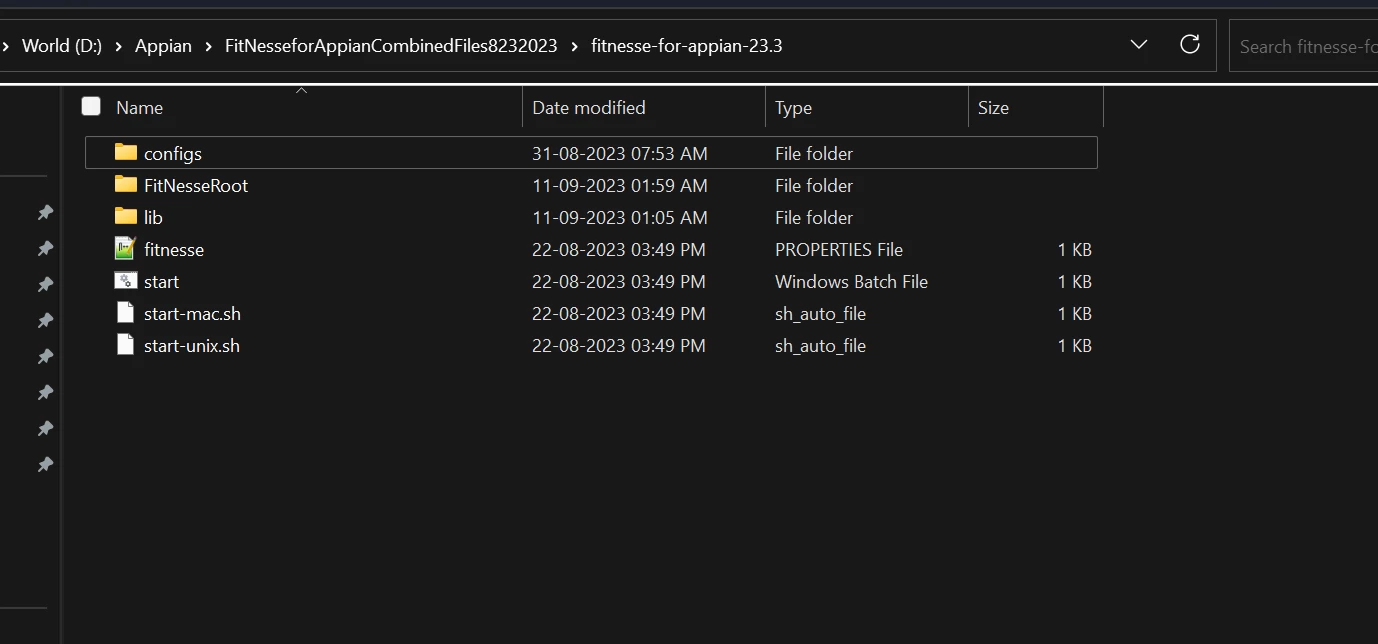Navigate to FitNesseforAppianCombinedFiles8232023 breadcrumb

(x=391, y=46)
